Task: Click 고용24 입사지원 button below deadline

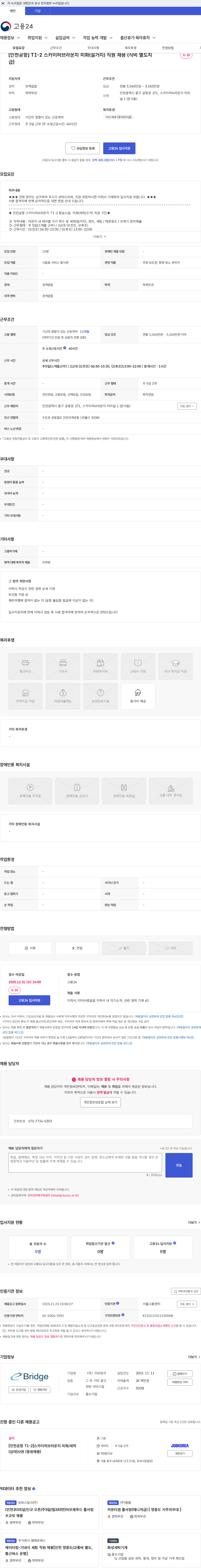Action: pos(29,1000)
